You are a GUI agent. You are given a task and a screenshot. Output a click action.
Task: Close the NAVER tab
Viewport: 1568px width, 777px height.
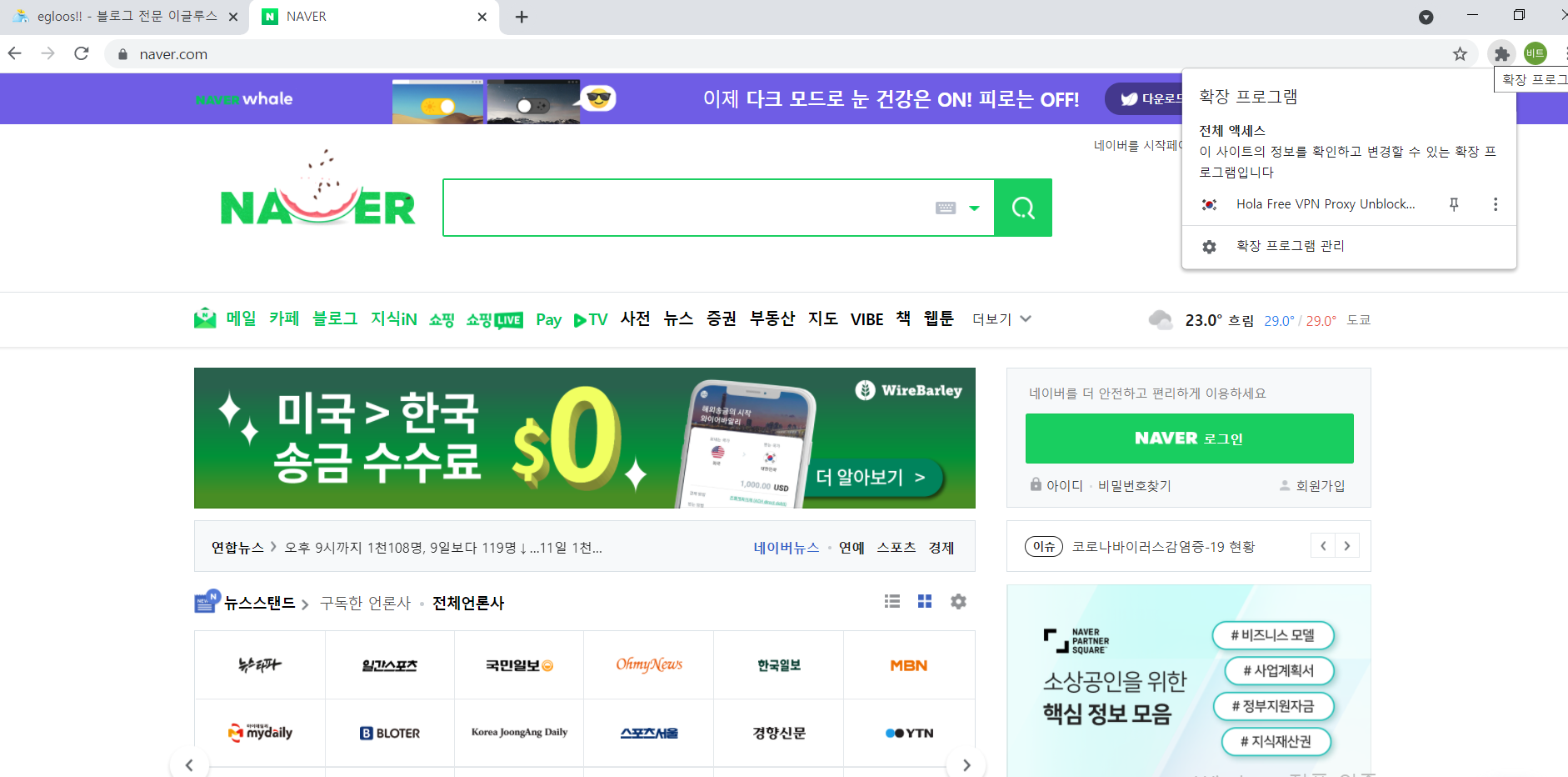(x=482, y=17)
